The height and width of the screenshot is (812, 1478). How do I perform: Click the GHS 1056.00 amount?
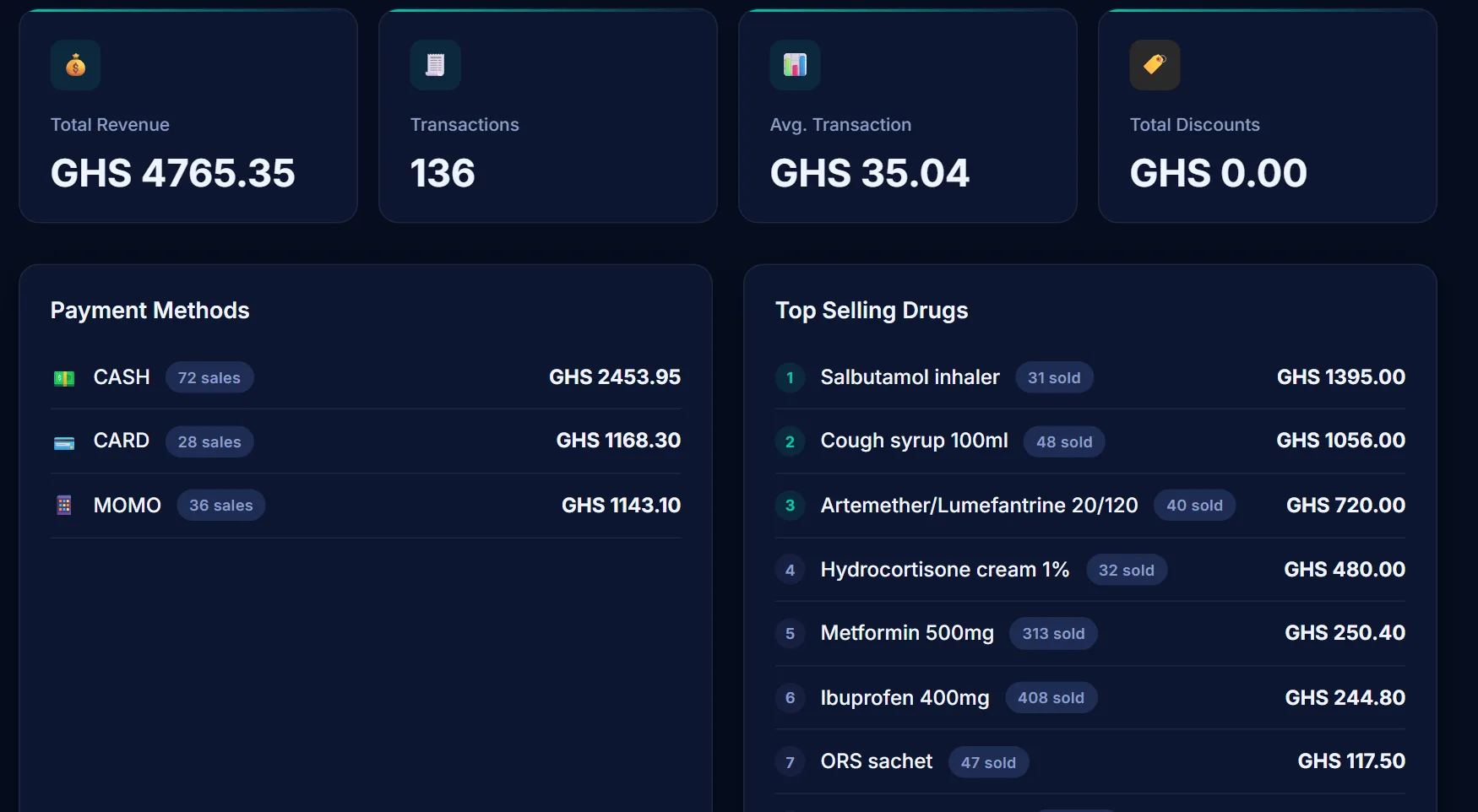point(1341,441)
